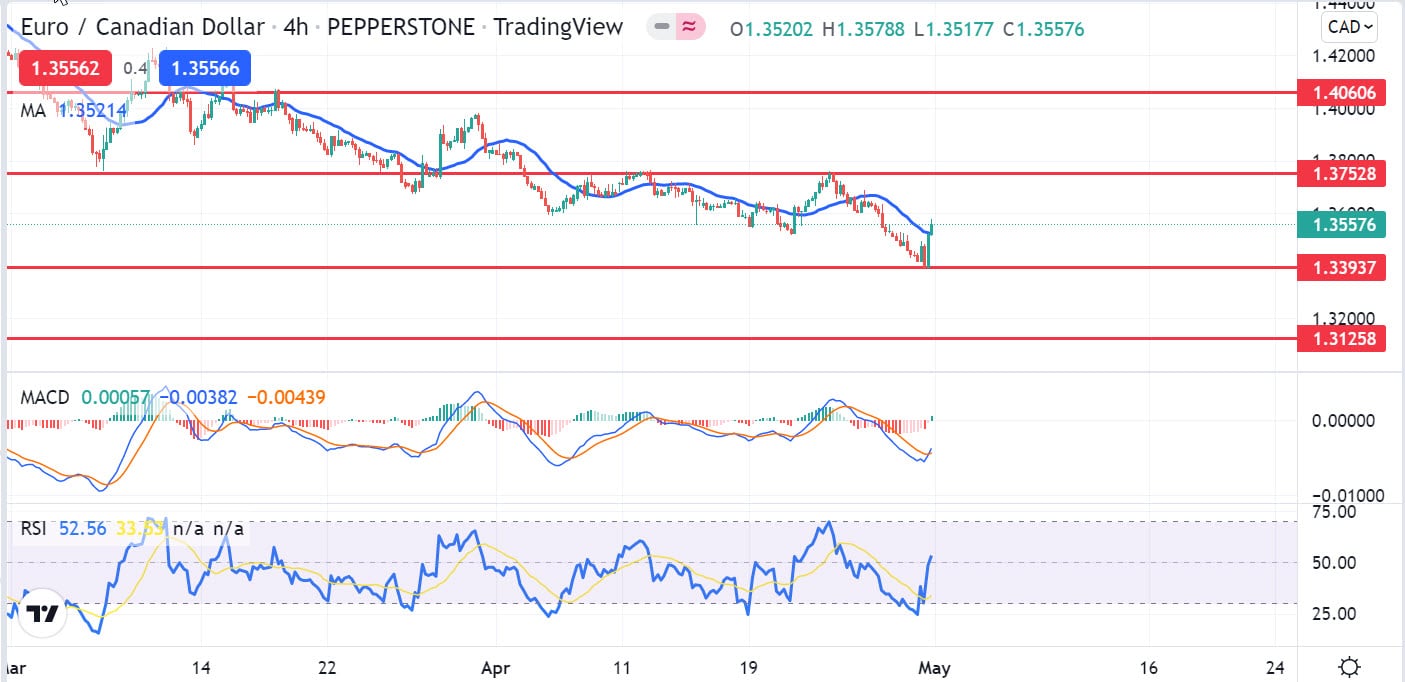Screen dimensions: 1405x682
Task: Click the TradingView logo icon
Action: (x=41, y=613)
